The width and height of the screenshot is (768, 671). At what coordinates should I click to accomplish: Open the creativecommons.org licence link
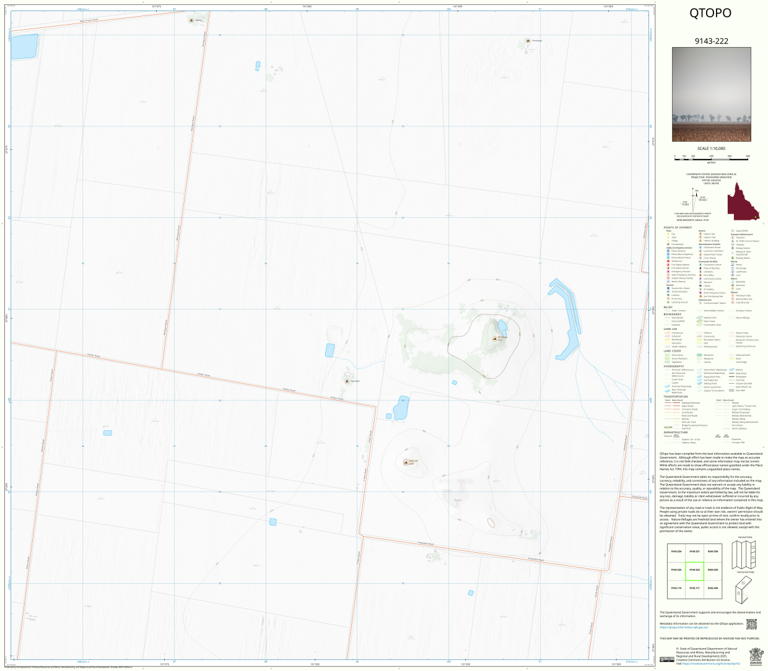pyautogui.click(x=713, y=664)
